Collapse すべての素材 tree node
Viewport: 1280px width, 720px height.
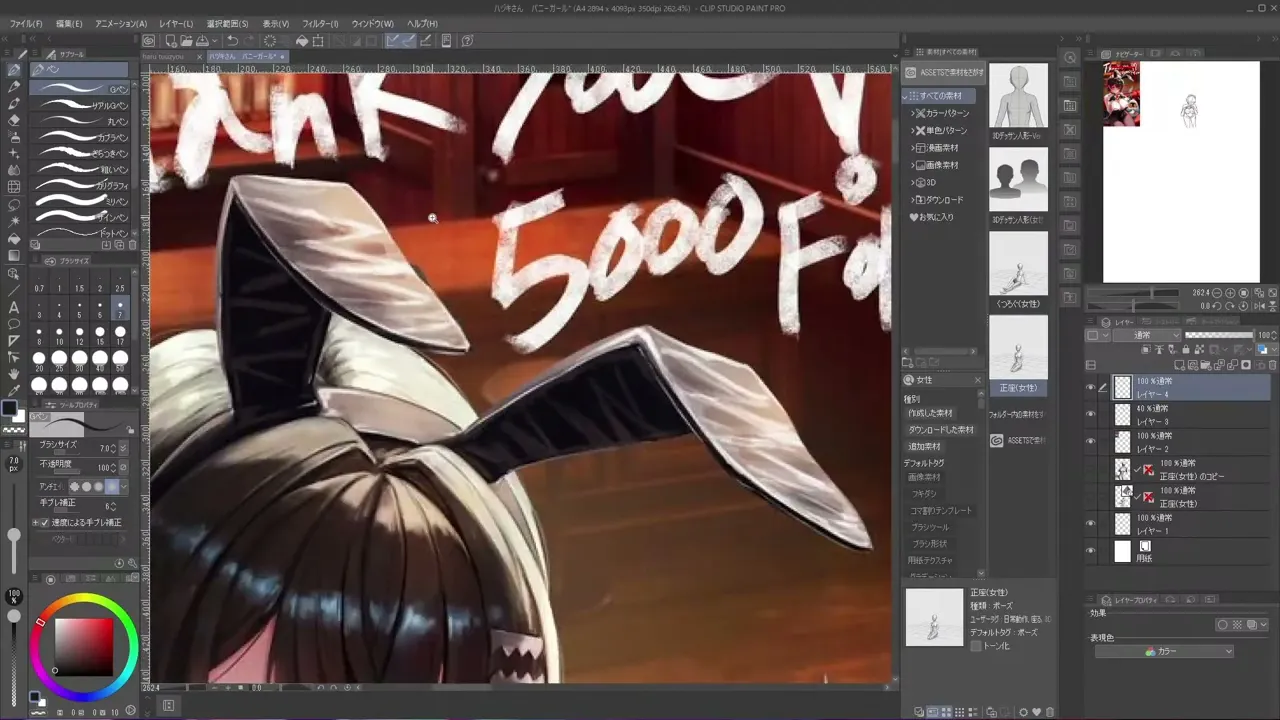tap(907, 96)
